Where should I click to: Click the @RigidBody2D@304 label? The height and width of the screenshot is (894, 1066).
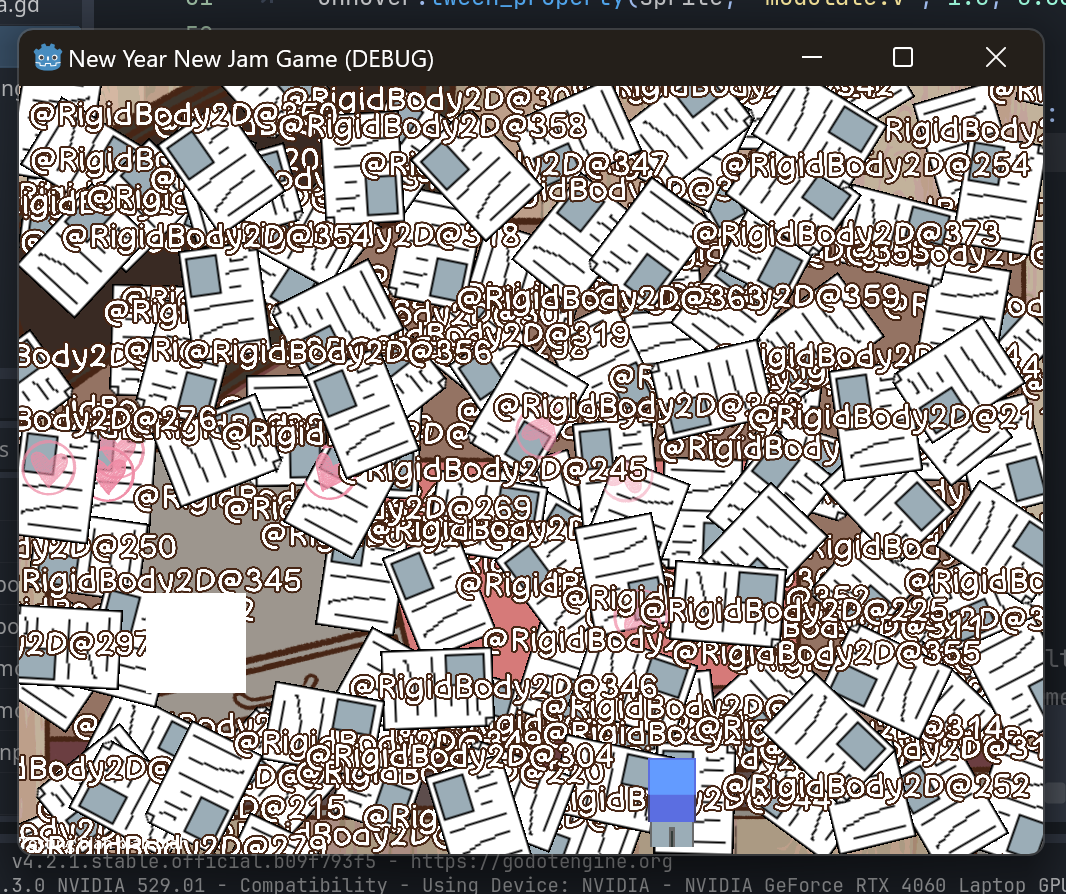[x=460, y=755]
